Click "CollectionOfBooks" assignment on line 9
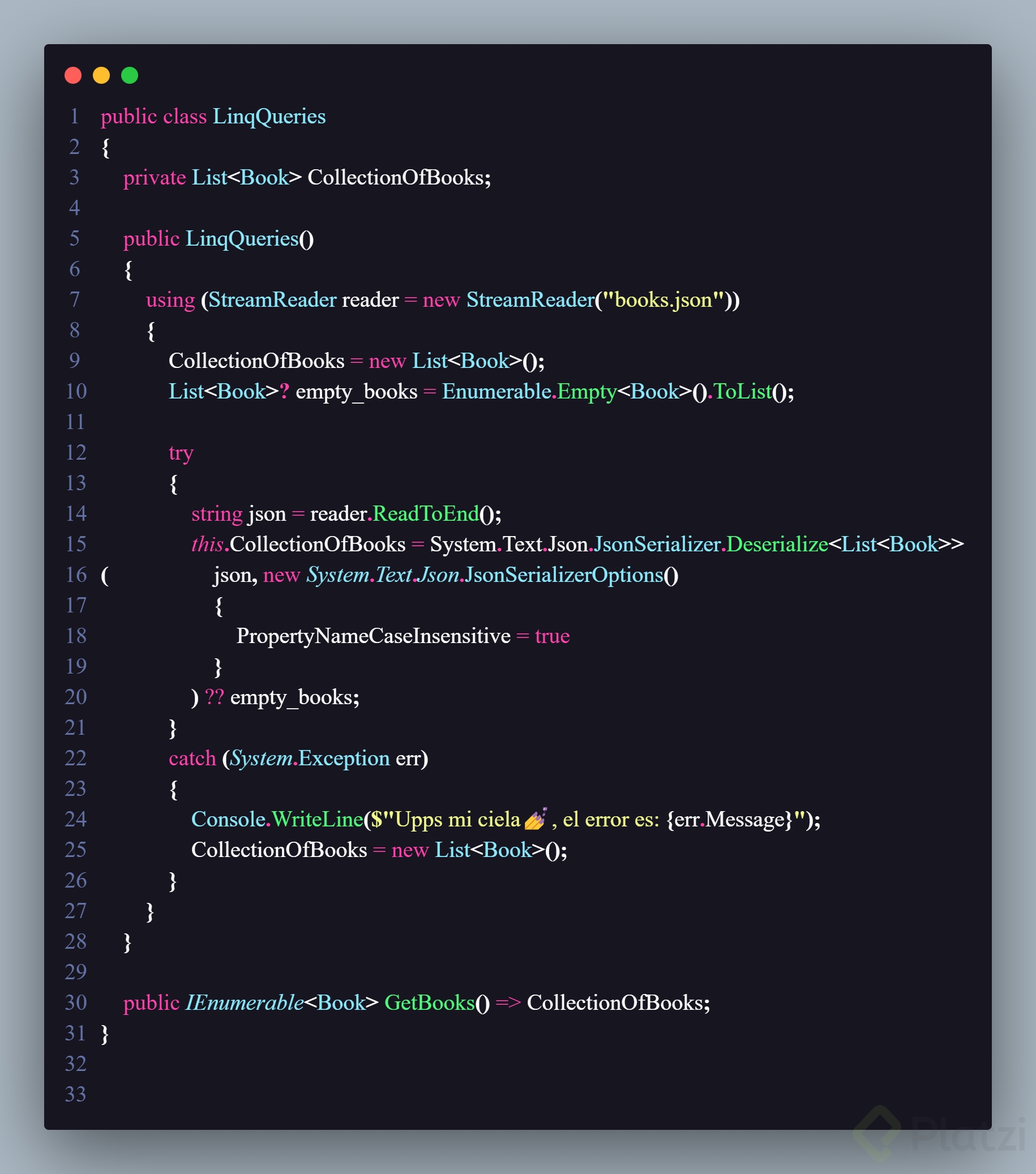This screenshot has width=1036, height=1174. point(256,361)
